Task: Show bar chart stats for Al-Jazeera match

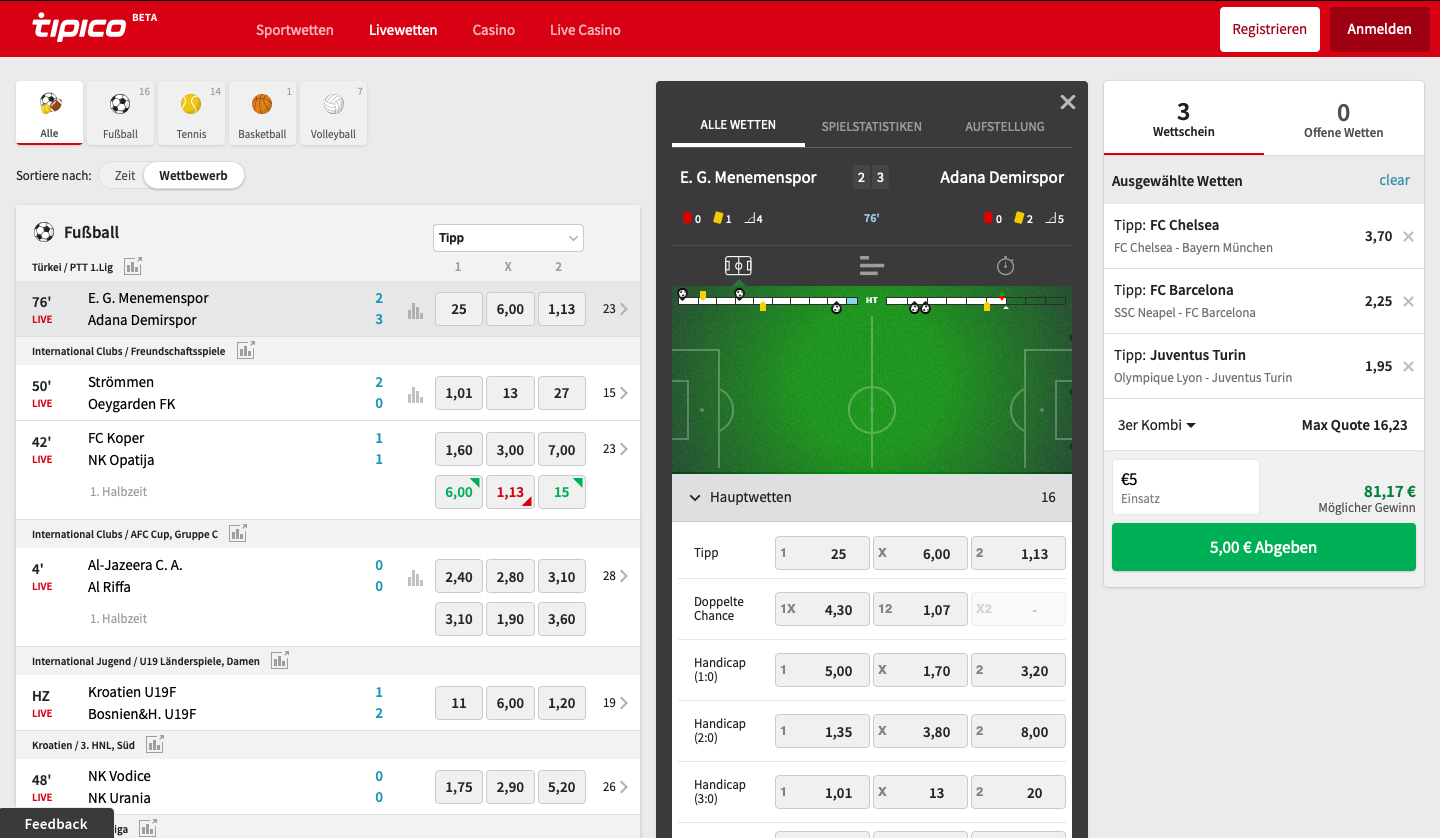Action: tap(415, 577)
